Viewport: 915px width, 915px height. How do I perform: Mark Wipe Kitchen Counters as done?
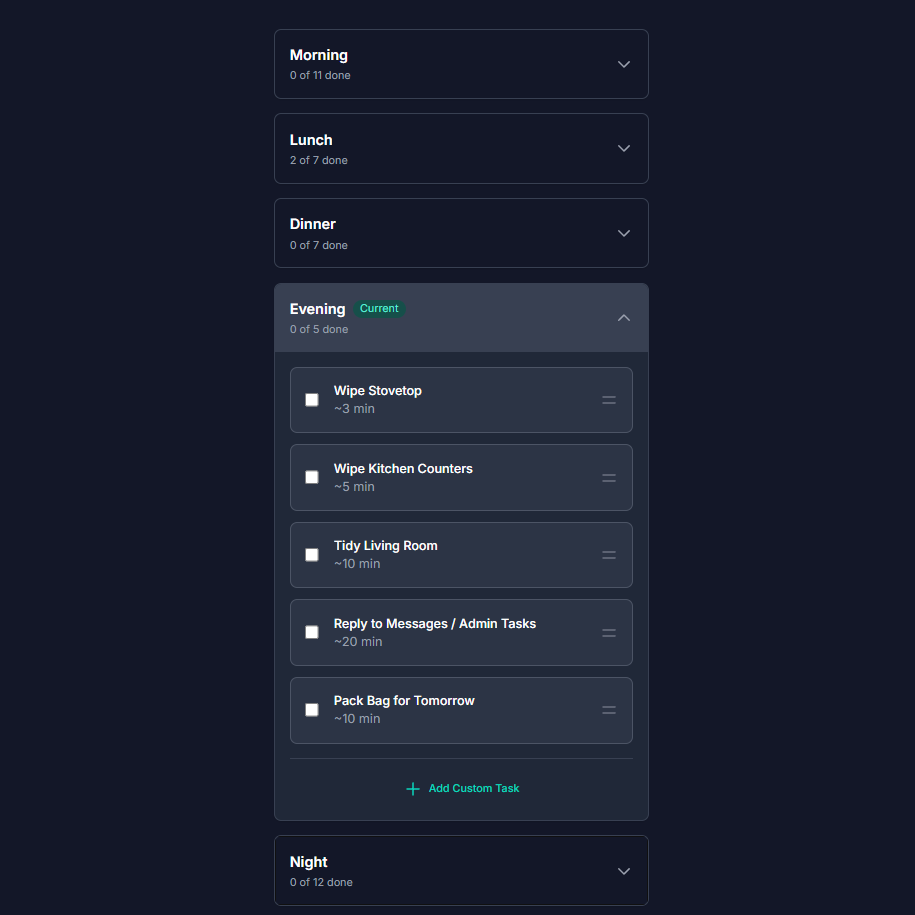(x=312, y=477)
